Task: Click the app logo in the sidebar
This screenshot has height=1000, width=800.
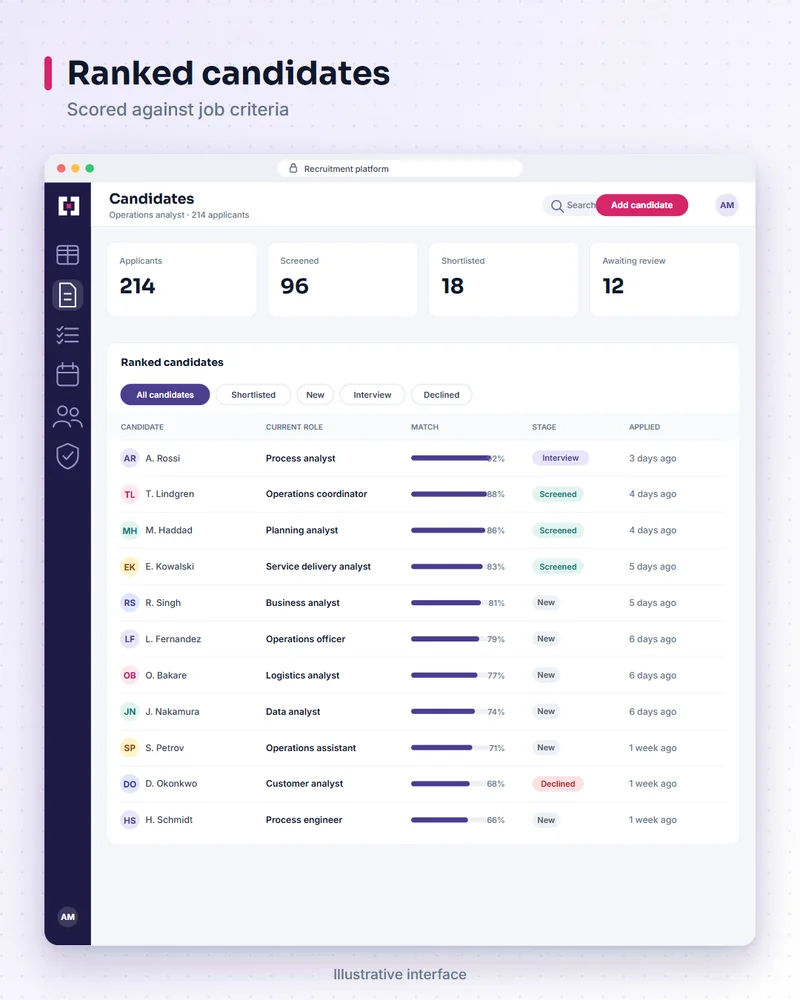Action: 68,206
